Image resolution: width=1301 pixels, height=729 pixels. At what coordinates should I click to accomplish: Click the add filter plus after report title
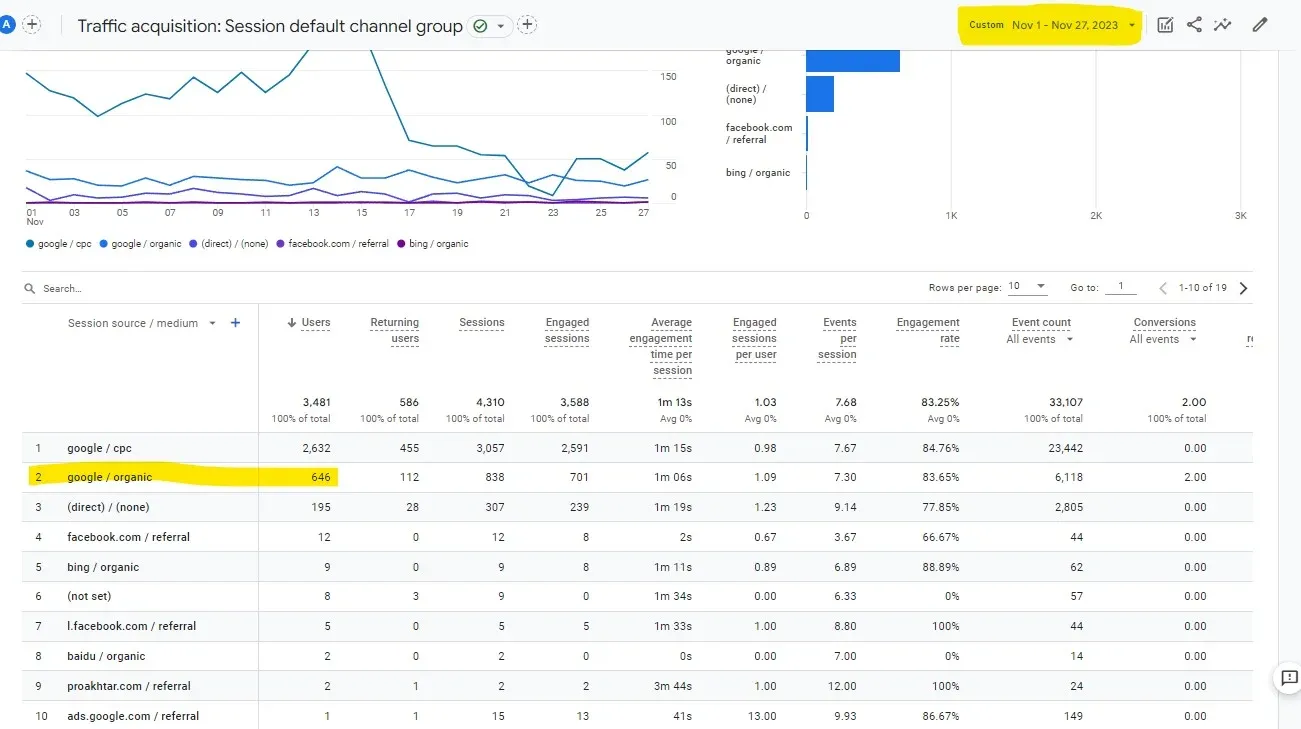pyautogui.click(x=528, y=25)
